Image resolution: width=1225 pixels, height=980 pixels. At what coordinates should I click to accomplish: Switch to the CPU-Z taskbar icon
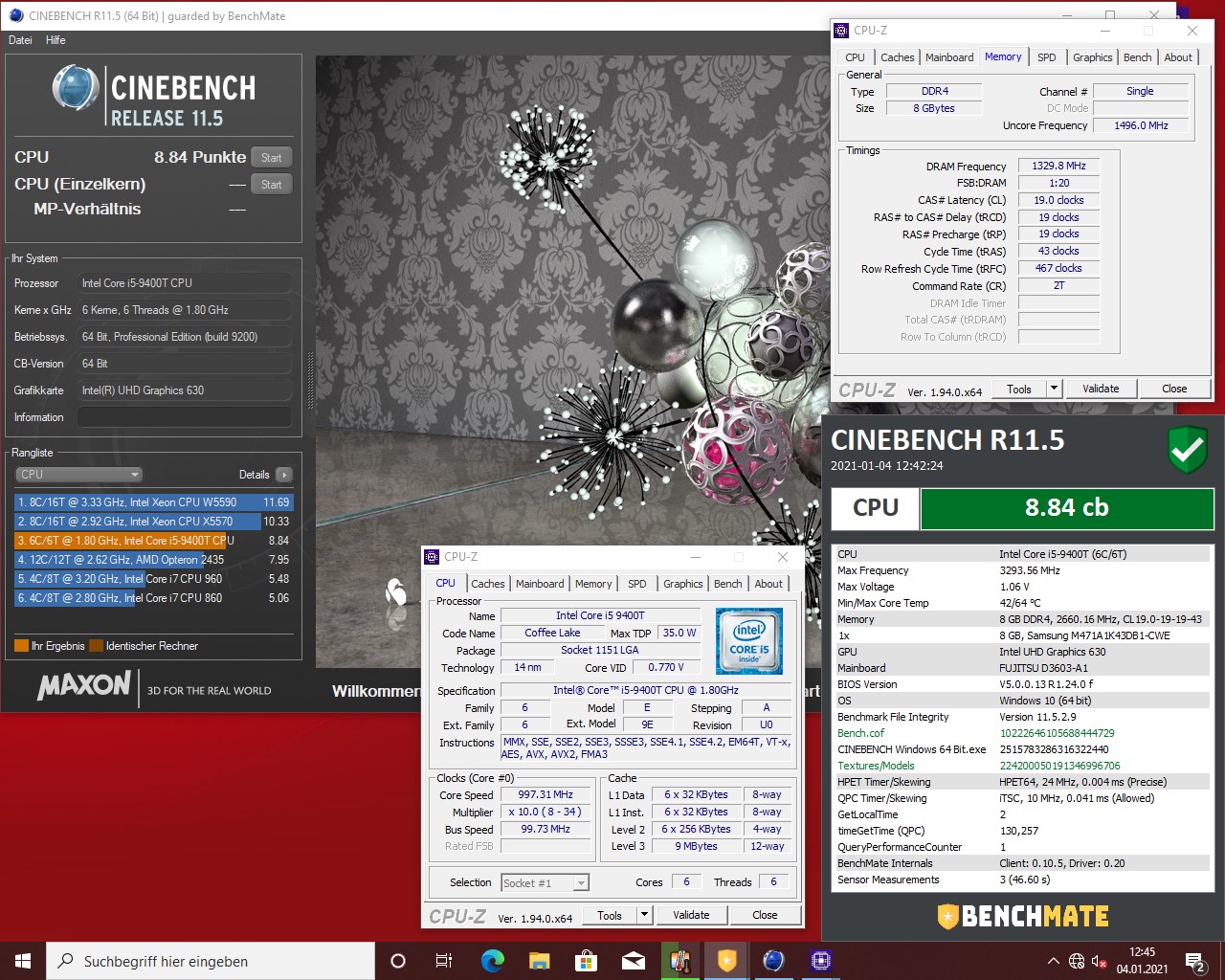(820, 961)
